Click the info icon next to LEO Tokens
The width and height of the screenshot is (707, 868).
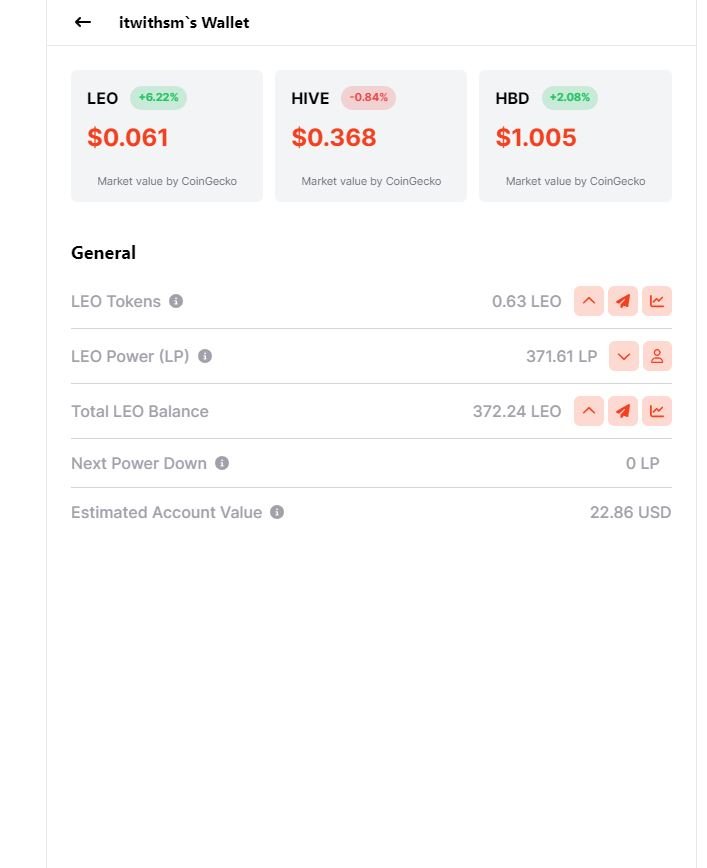(x=176, y=301)
